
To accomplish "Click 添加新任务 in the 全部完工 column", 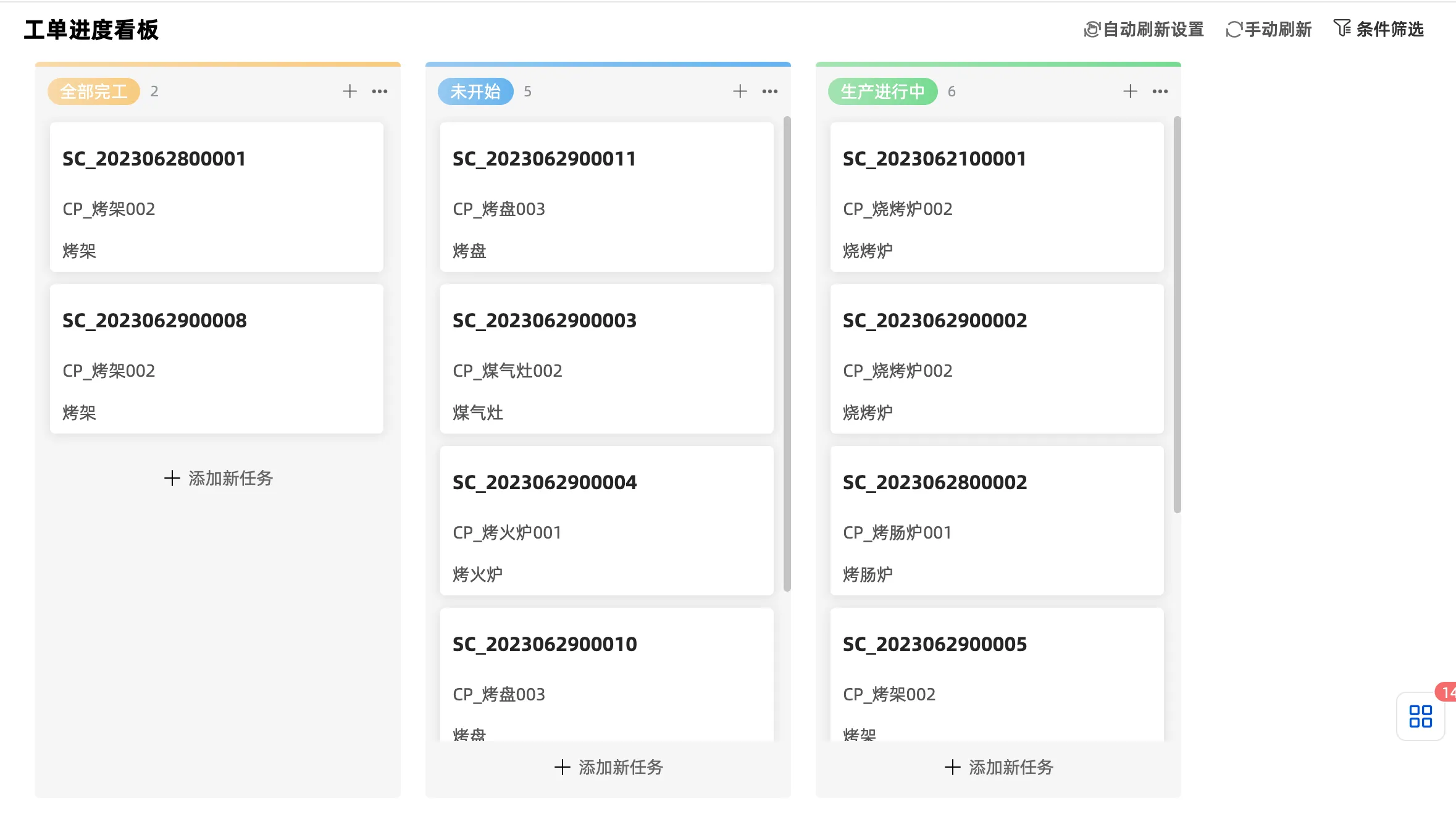I will [218, 478].
